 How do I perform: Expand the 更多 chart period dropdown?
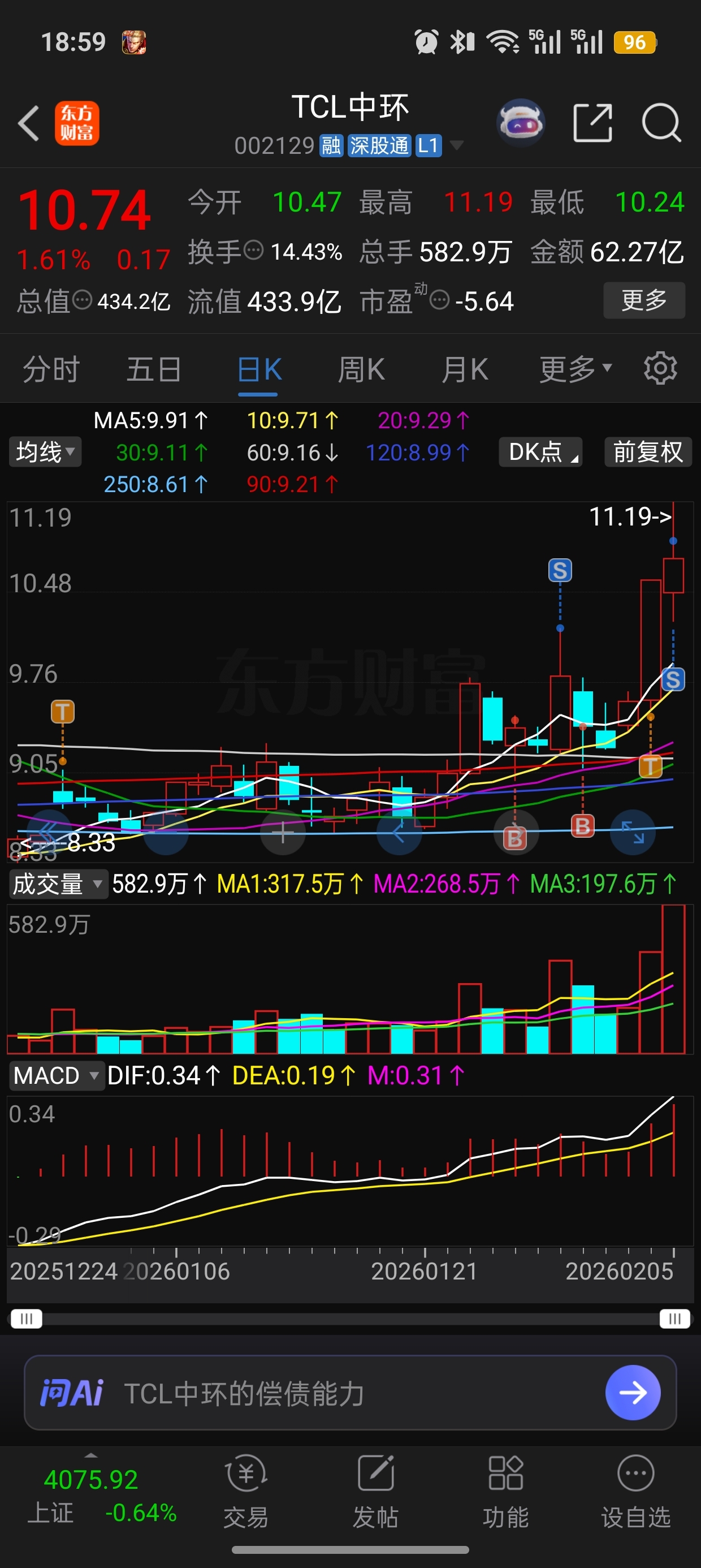[575, 369]
